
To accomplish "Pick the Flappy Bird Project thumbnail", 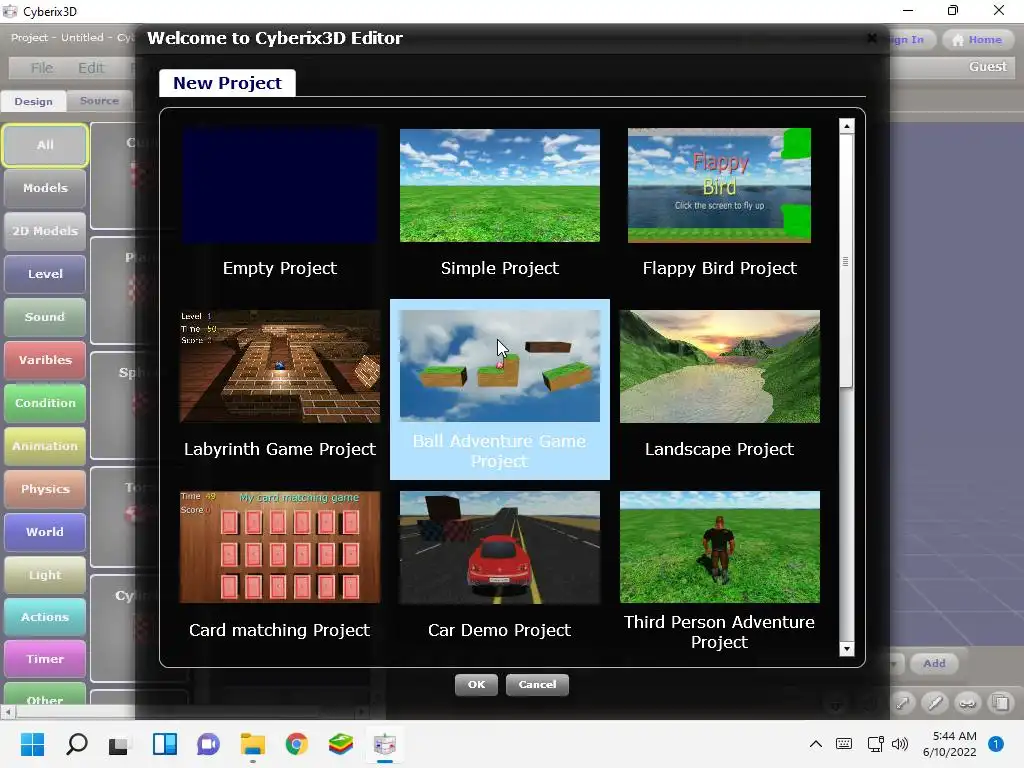I will (x=719, y=185).
